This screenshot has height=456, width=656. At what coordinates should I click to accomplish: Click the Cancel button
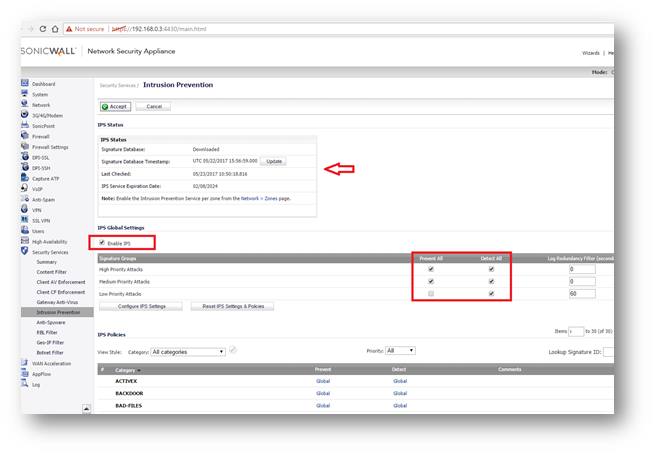tap(154, 107)
